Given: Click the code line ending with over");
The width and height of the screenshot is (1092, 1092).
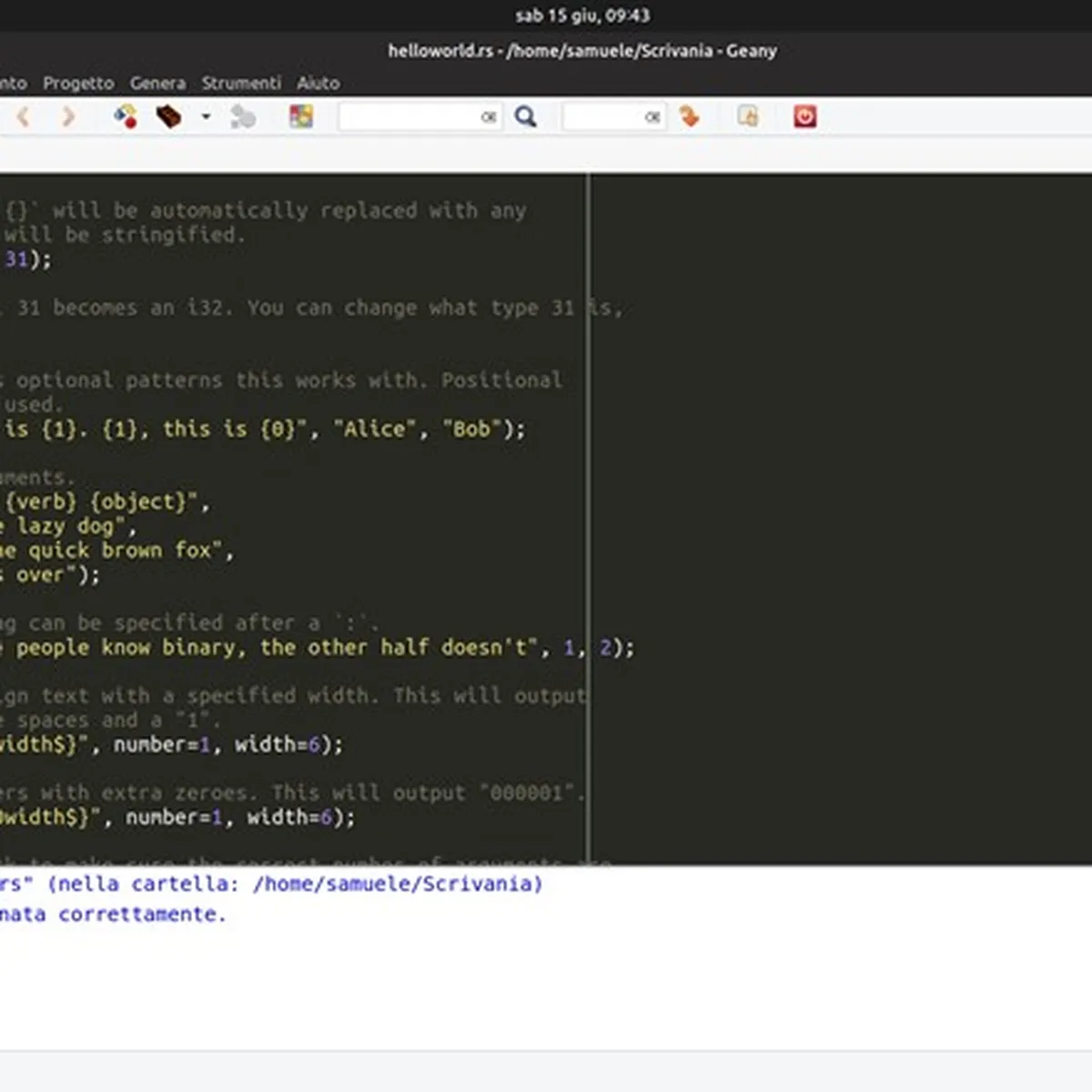Looking at the screenshot, I should (50, 574).
